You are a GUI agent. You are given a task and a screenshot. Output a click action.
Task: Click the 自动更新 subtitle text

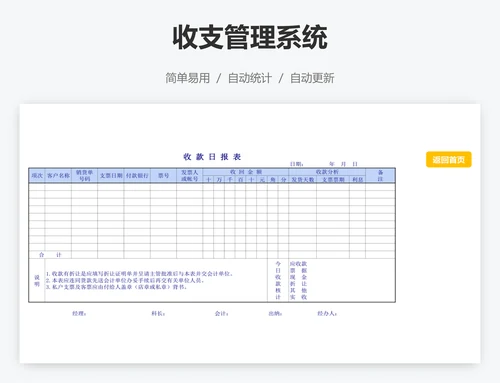(312, 78)
